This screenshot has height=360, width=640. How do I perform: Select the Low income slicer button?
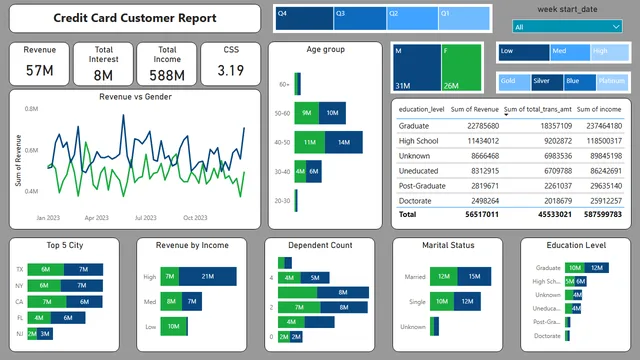(524, 53)
